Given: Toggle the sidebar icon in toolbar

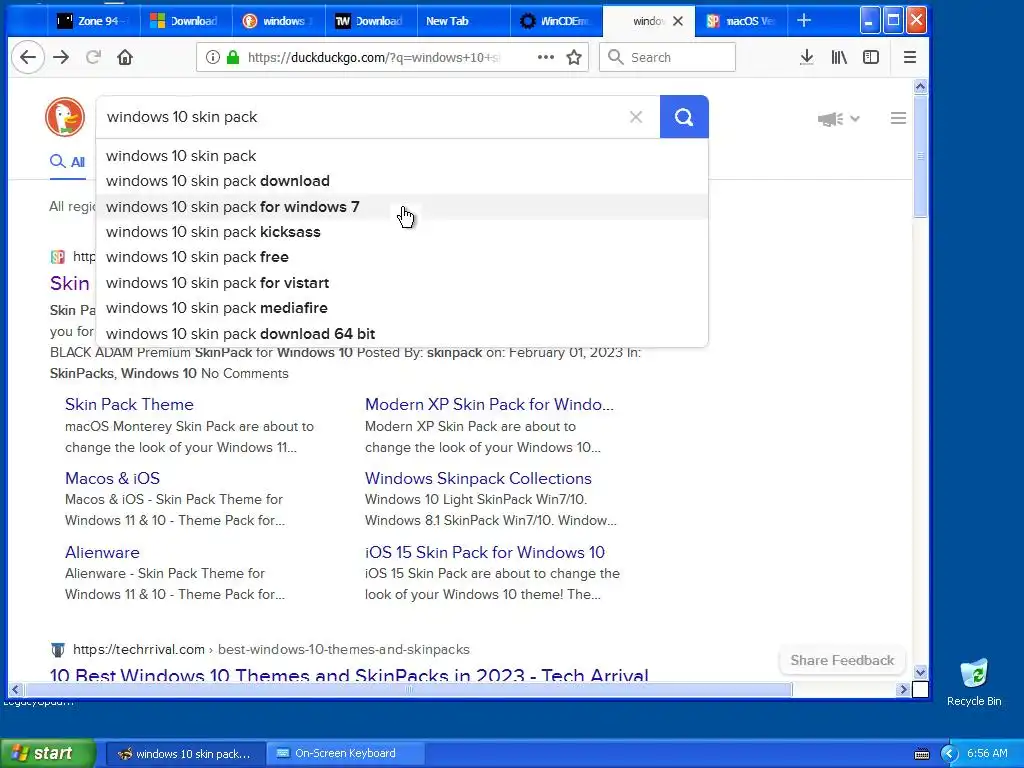Looking at the screenshot, I should tap(871, 57).
